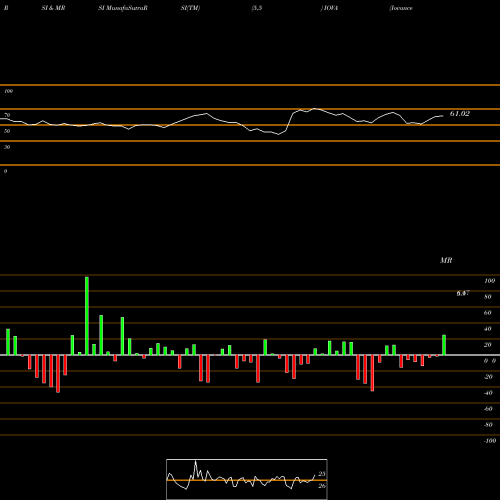Click the value 23 in mini chart

[x=322, y=474]
